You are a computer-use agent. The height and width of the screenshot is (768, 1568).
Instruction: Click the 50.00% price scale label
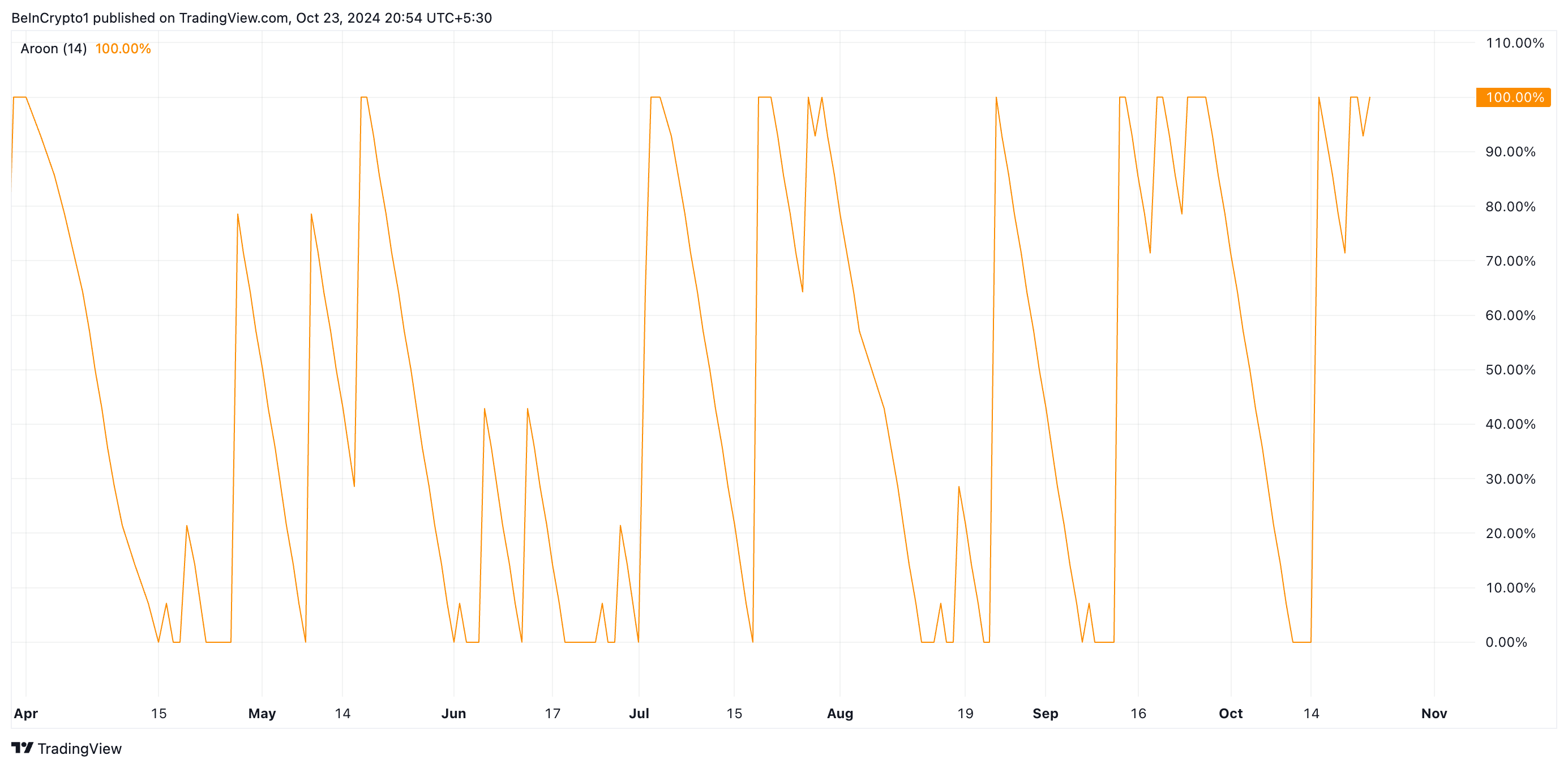(x=1510, y=370)
